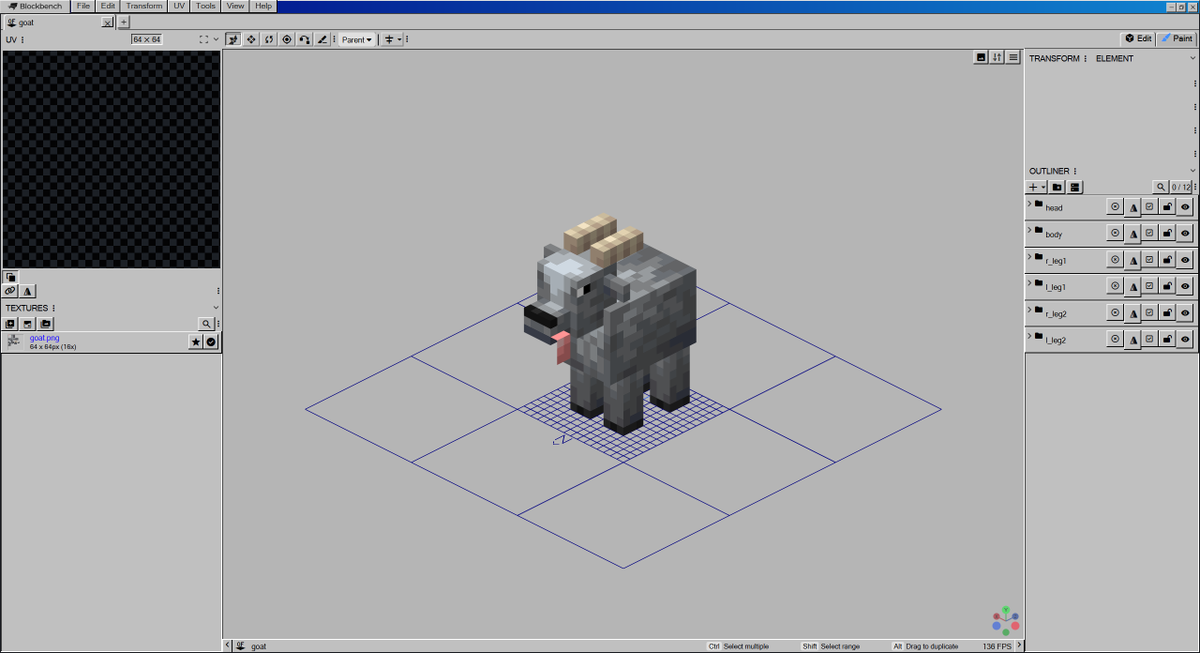Select the Vertex Snap tool in the toolbar
The image size is (1200, 653).
304,39
